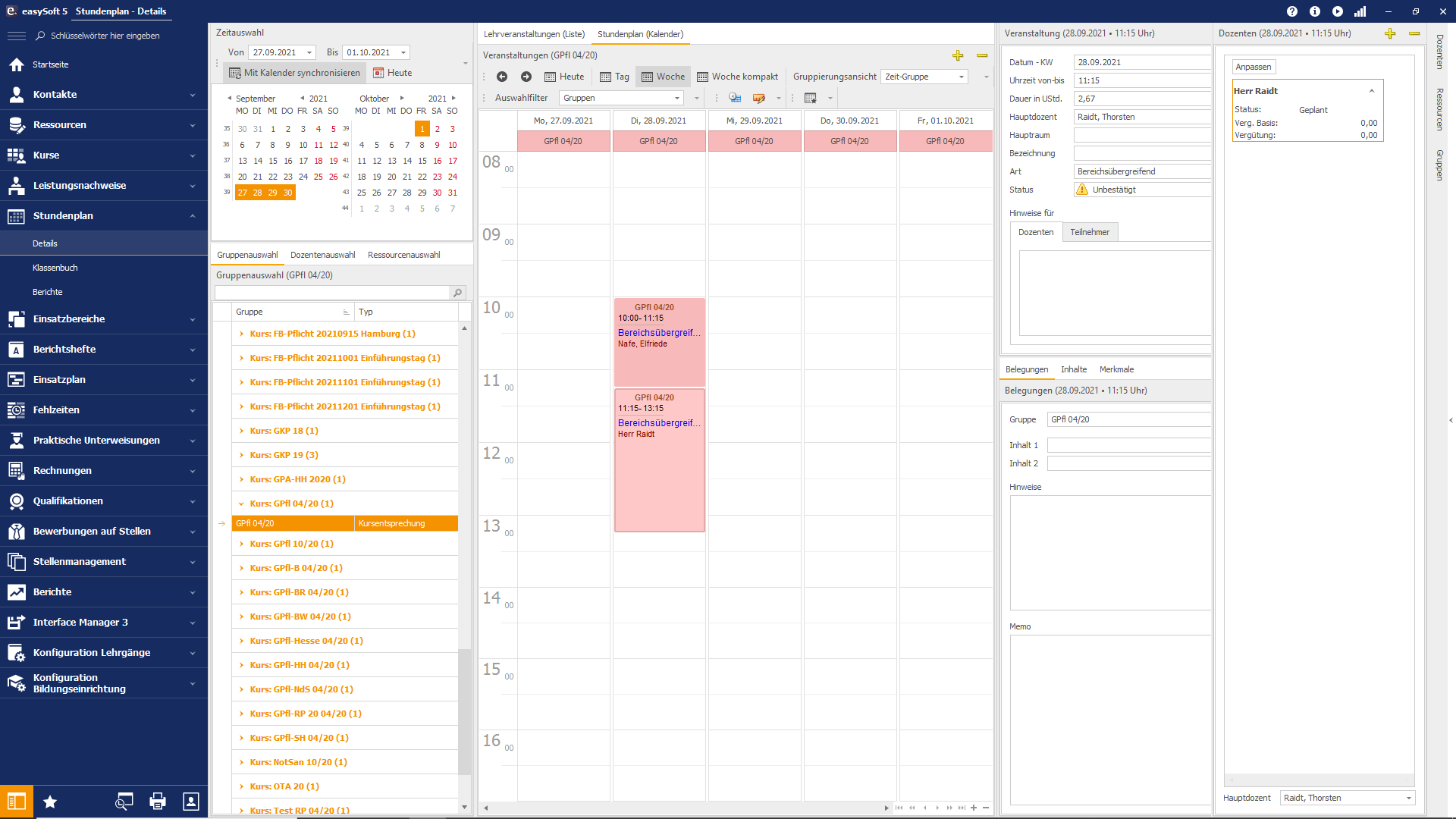This screenshot has height=819, width=1456.
Task: Click the play icon in title bar
Action: point(1338,11)
